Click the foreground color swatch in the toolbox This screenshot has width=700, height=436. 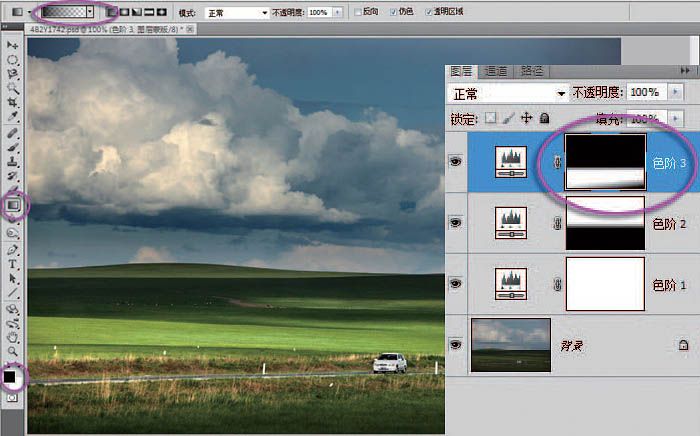pyautogui.click(x=10, y=377)
